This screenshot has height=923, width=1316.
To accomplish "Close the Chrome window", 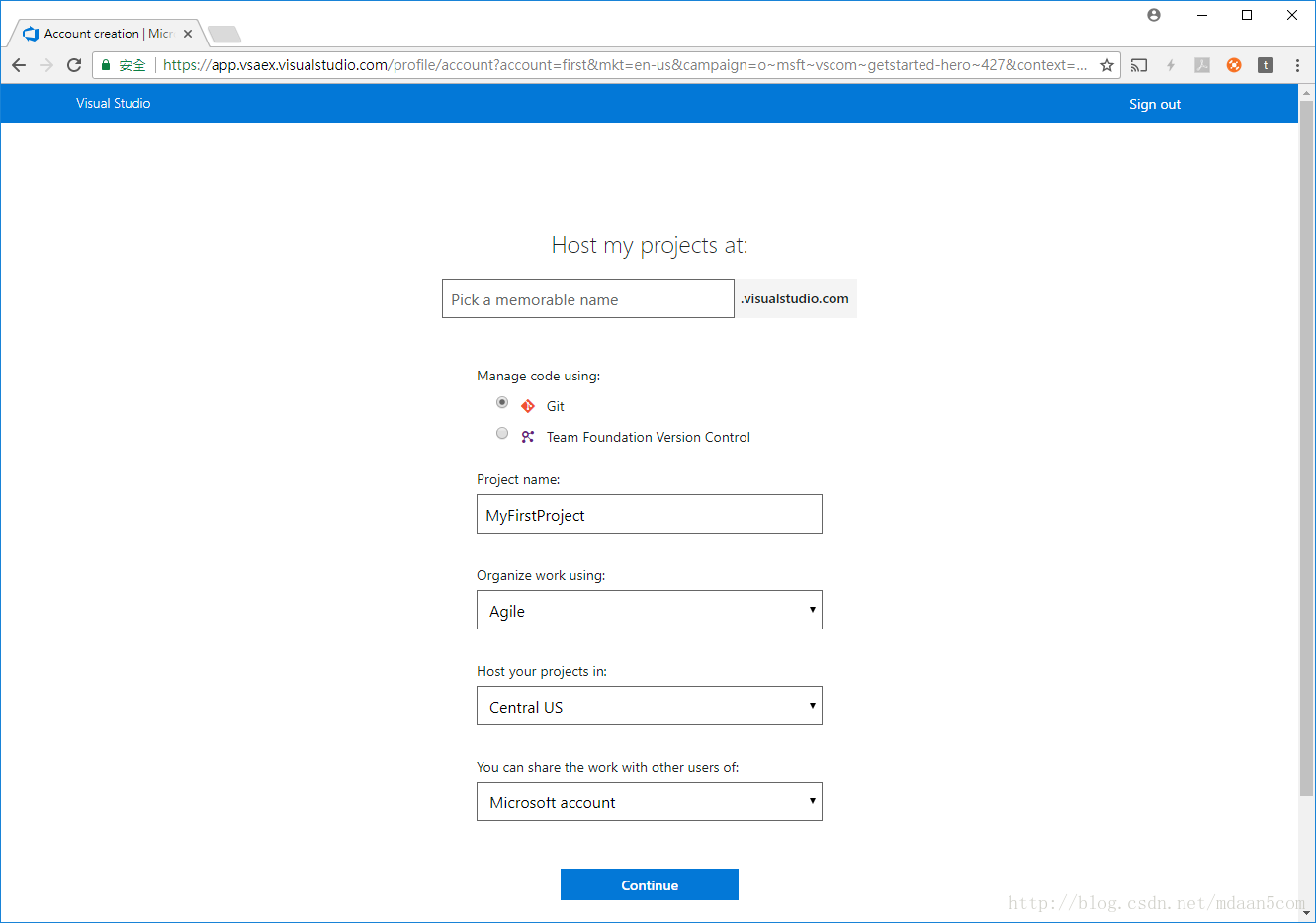I will (1292, 15).
